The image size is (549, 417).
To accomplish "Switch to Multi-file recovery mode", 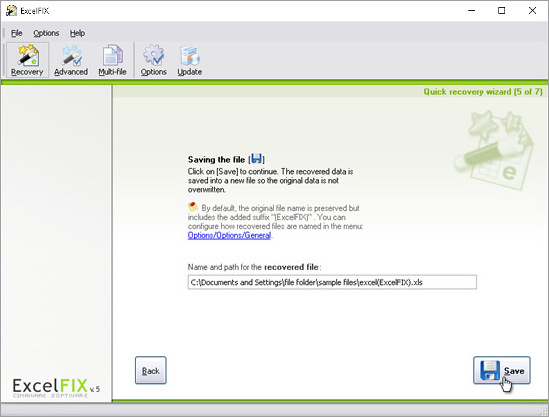I will click(x=112, y=60).
